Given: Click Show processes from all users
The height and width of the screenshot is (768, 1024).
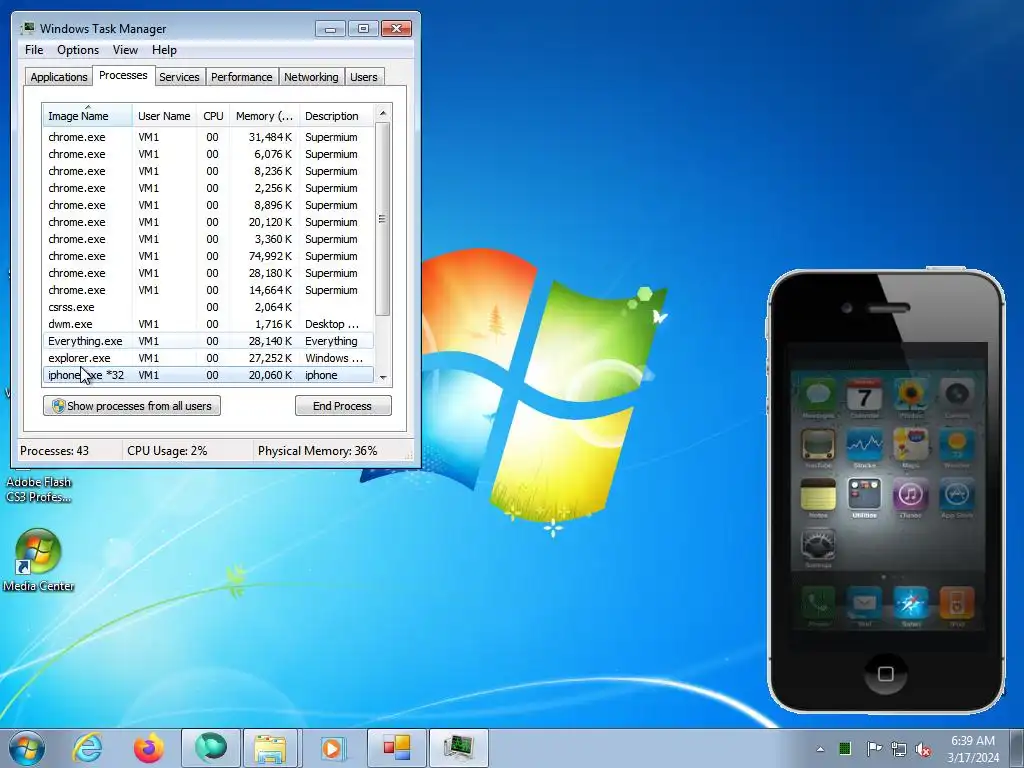Looking at the screenshot, I should coord(132,406).
